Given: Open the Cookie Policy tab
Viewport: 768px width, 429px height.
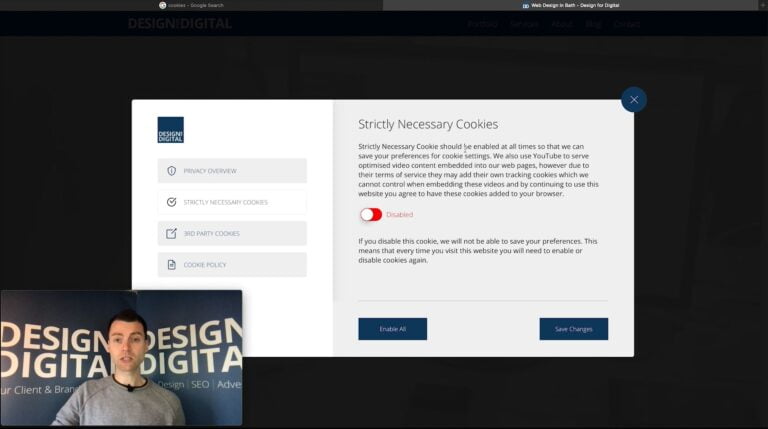Looking at the screenshot, I should tap(232, 265).
